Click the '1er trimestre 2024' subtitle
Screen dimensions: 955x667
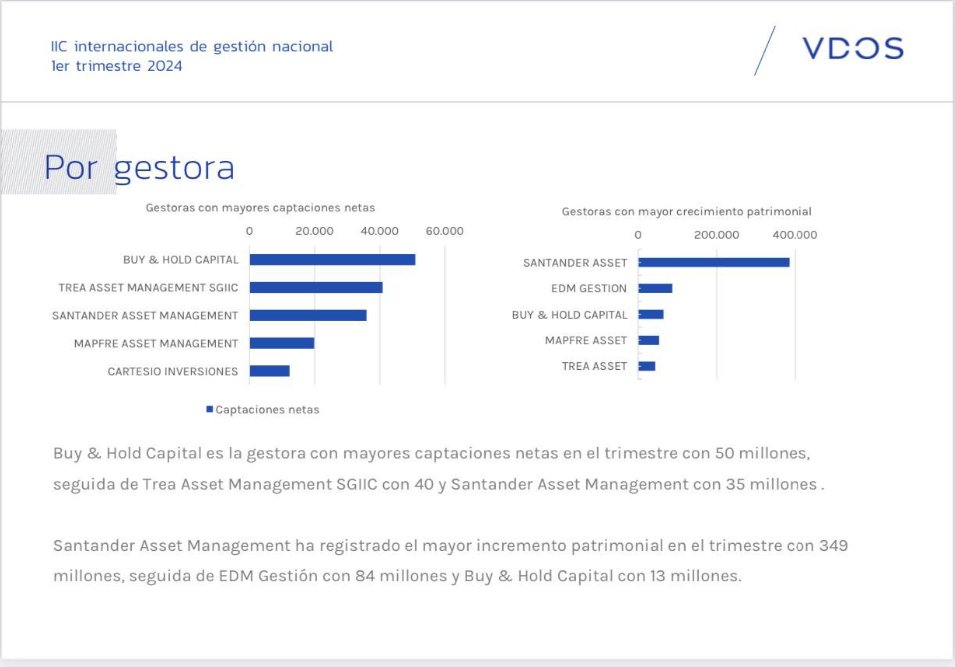[x=116, y=66]
